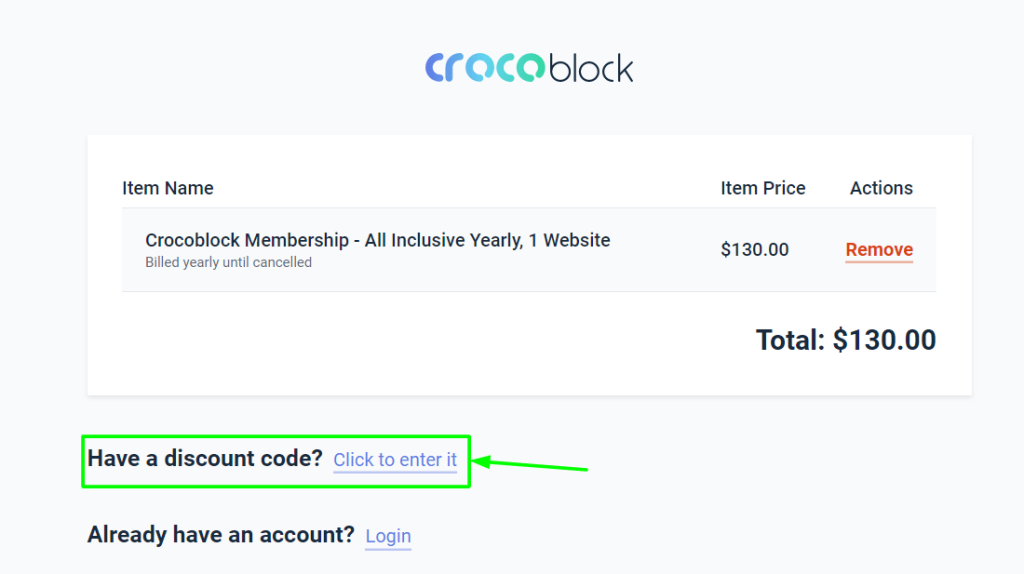
Task: Click the Crocoblock Membership All Inclusive Yearly title
Action: 377,240
